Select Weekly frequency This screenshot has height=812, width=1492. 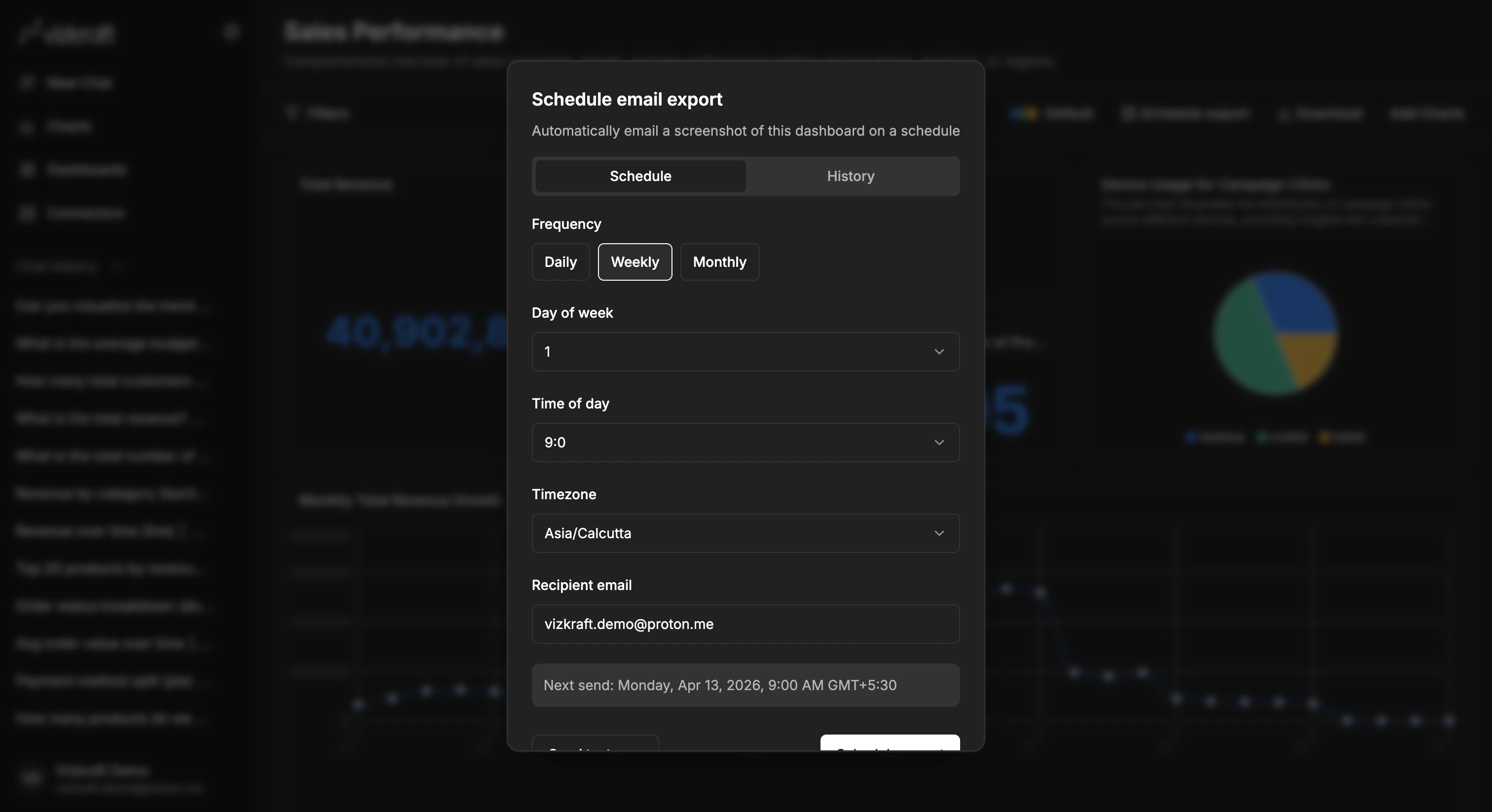click(634, 262)
